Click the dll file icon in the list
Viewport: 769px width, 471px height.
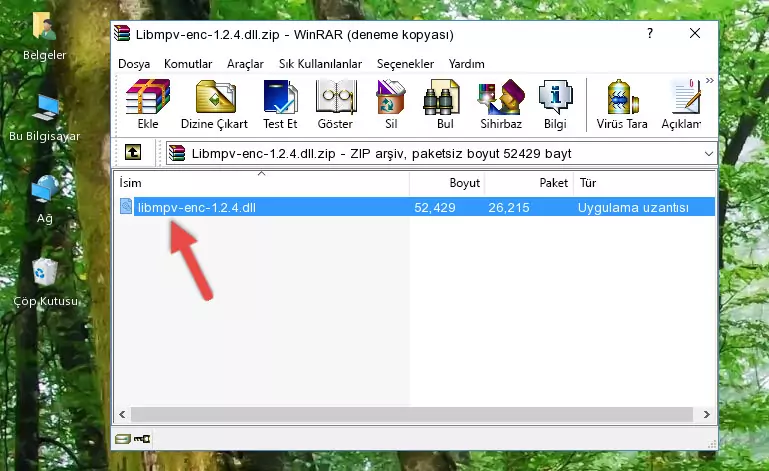point(126,207)
